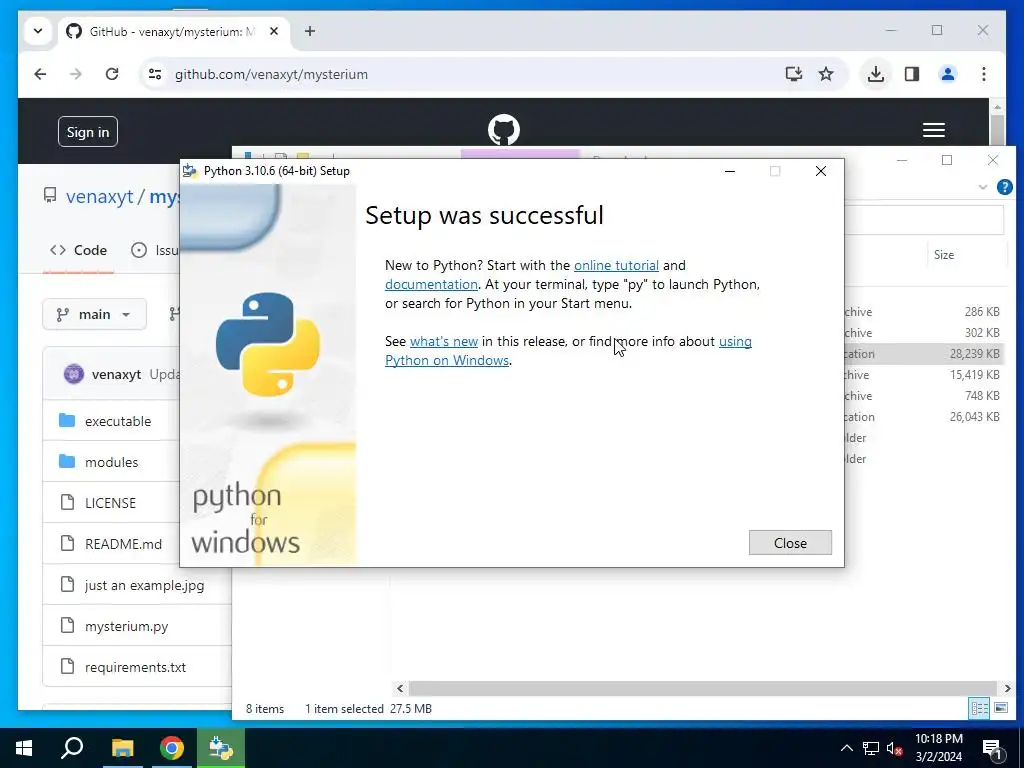Show hidden system tray icons

pos(846,748)
